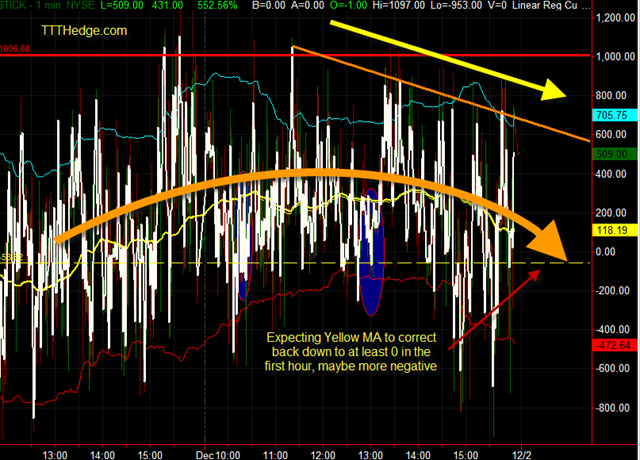Click the Linear Reg Cu study label
640x460 pixels.
click(544, 5)
